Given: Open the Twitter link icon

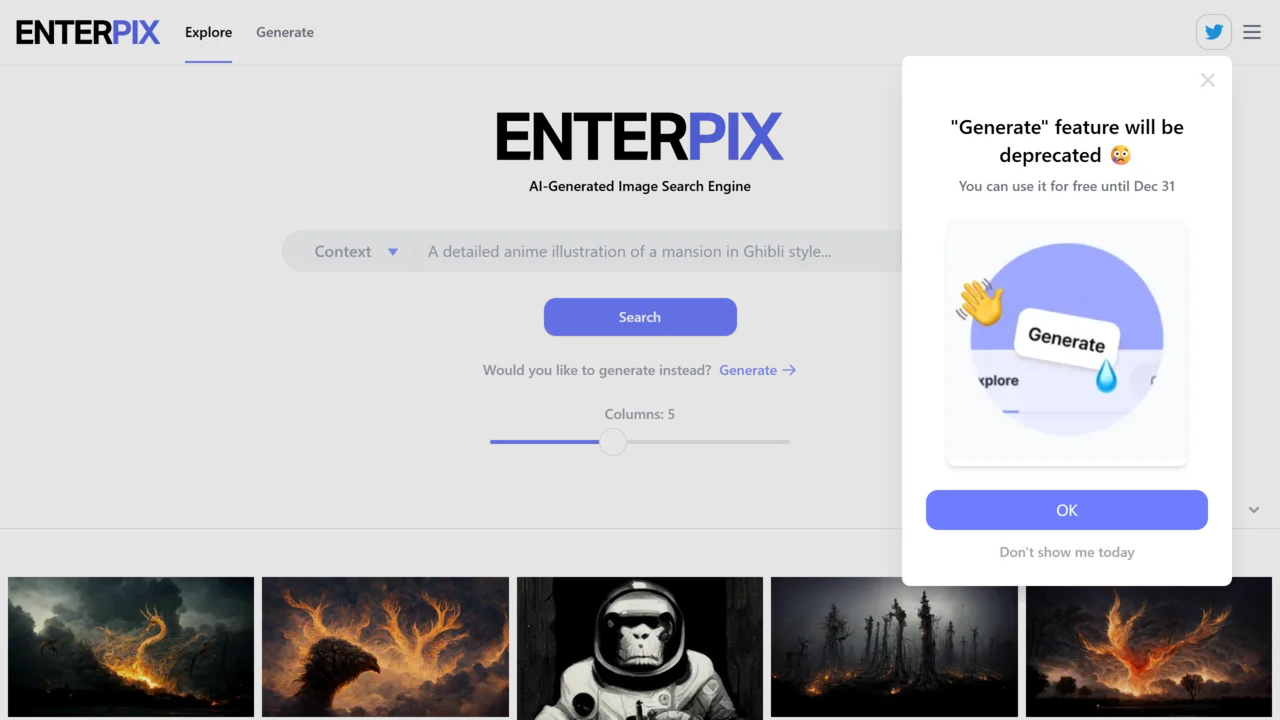Looking at the screenshot, I should (1214, 32).
